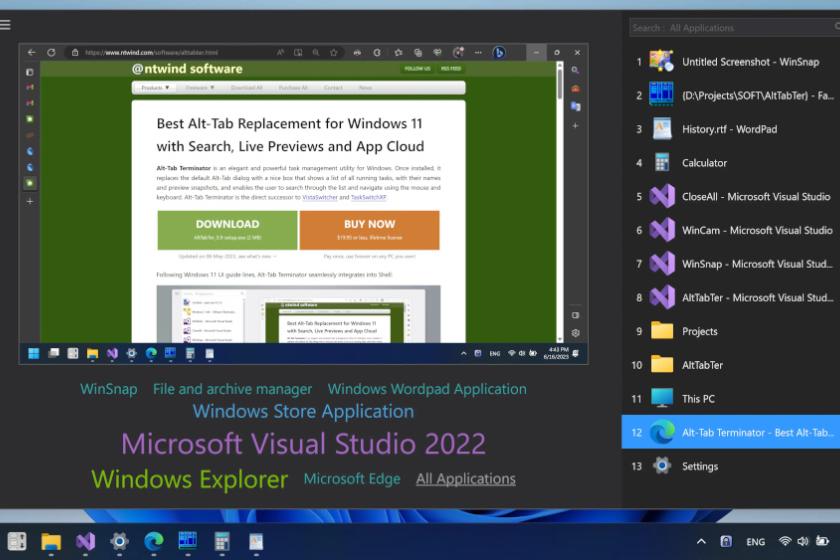Screen dimensions: 840x560
Task: Click the VistaSwitcher link in preview
Action: point(320,197)
